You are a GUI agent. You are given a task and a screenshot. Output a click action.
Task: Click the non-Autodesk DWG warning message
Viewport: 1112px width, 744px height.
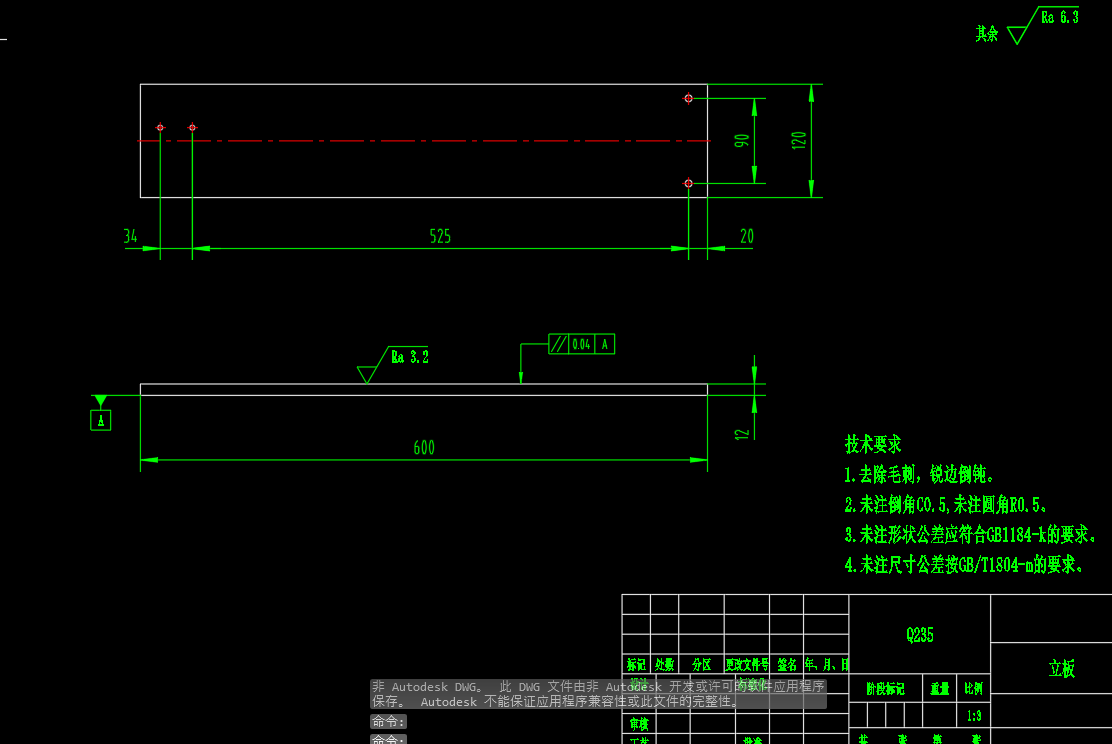click(x=598, y=694)
